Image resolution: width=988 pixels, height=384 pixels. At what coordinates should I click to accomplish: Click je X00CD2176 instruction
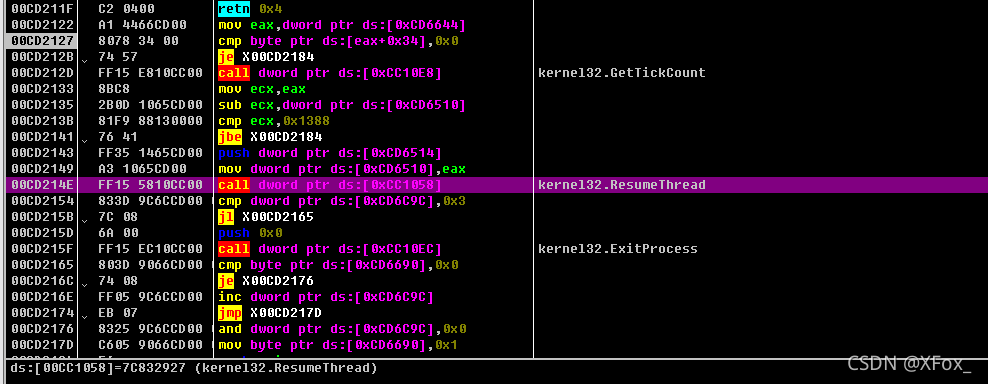(266, 281)
